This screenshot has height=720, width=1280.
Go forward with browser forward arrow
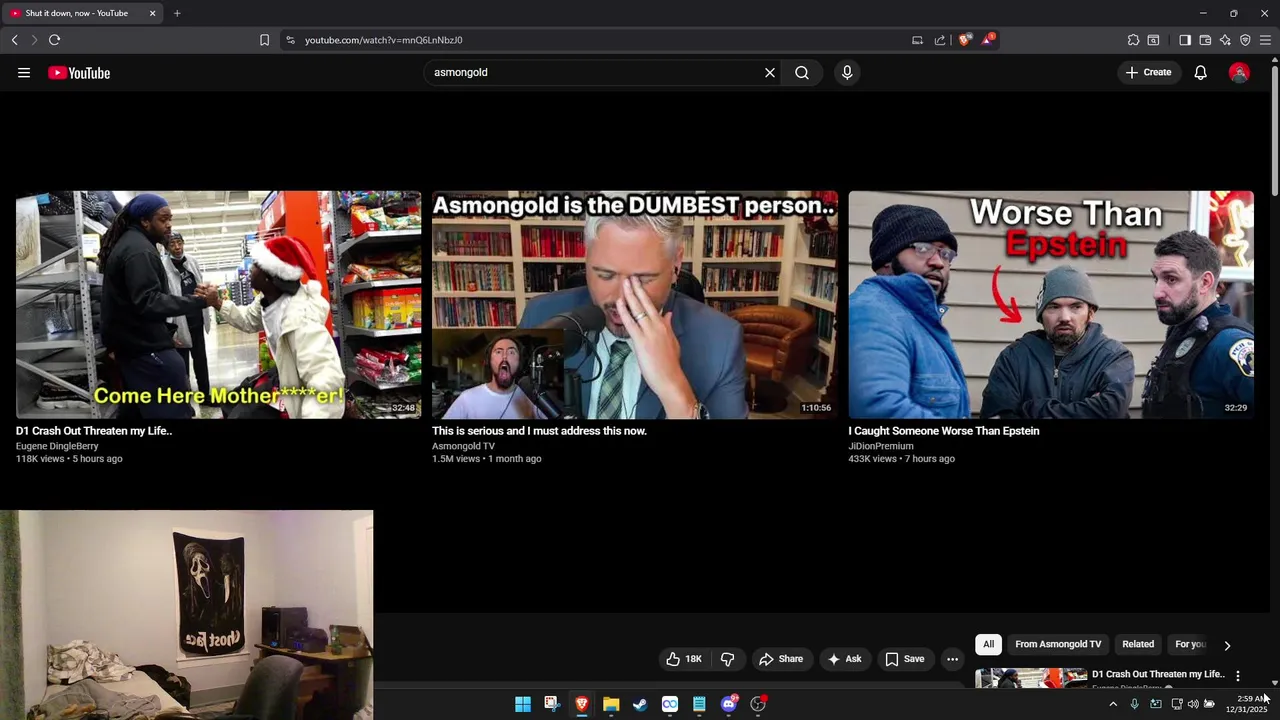pos(33,40)
